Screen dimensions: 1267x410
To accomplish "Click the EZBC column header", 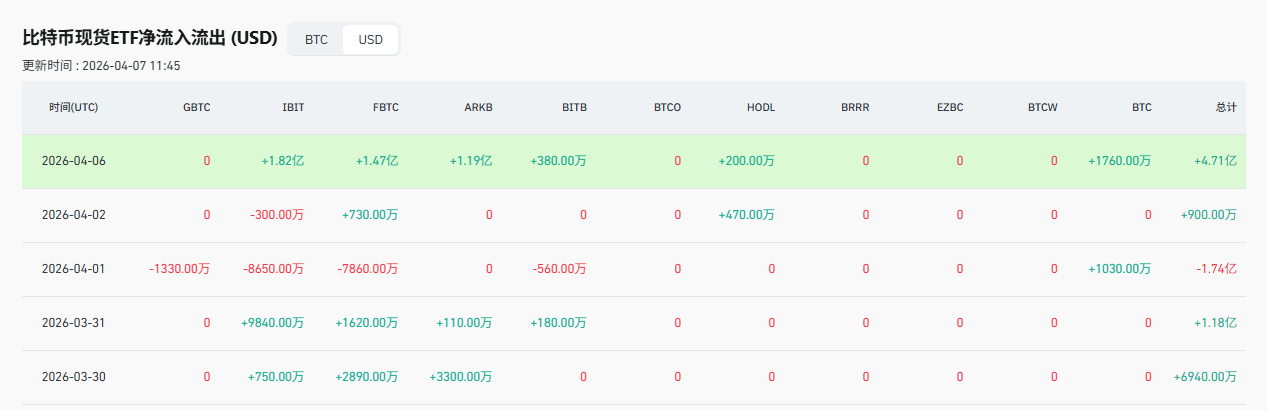I will (x=948, y=108).
